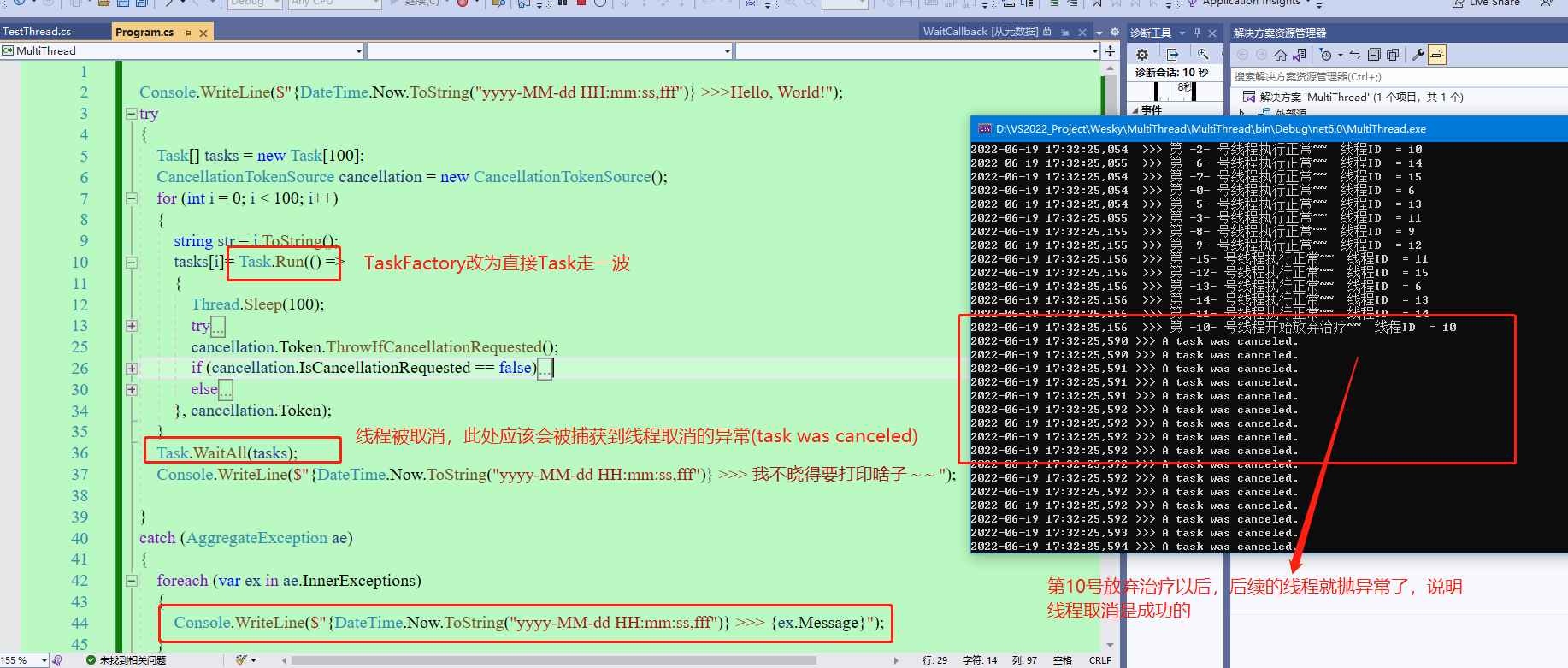
Task: Click horizontal scrollbar right arrow
Action: pos(896,660)
